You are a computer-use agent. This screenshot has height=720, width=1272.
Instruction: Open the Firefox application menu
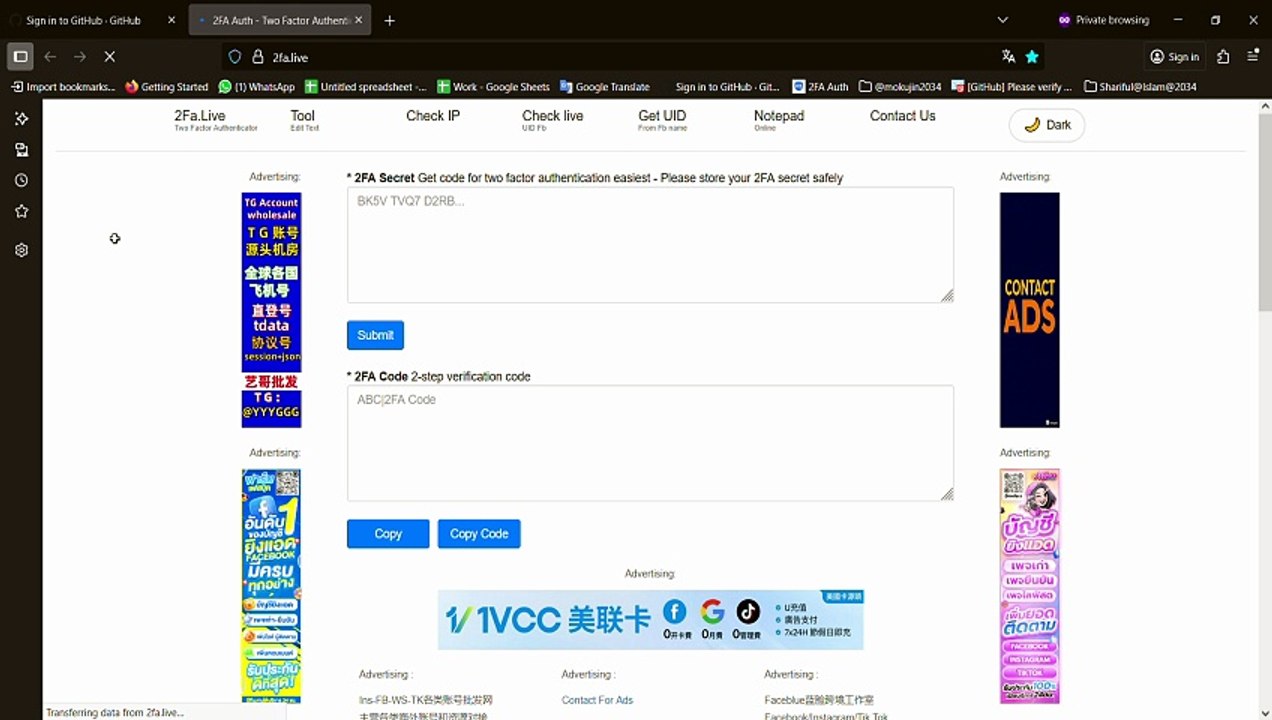(x=1252, y=57)
